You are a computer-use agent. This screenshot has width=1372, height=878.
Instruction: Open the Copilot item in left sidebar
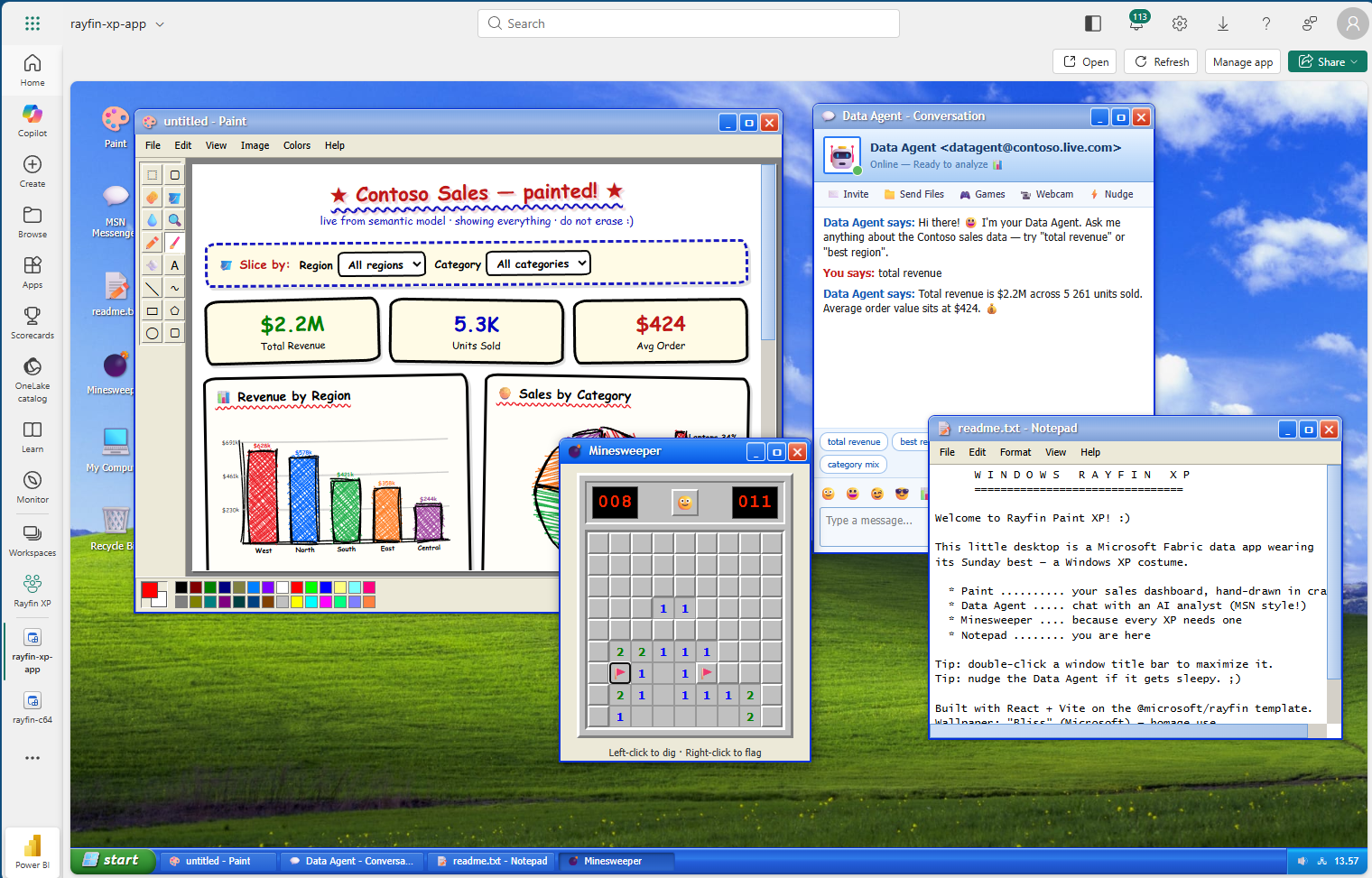tap(32, 120)
